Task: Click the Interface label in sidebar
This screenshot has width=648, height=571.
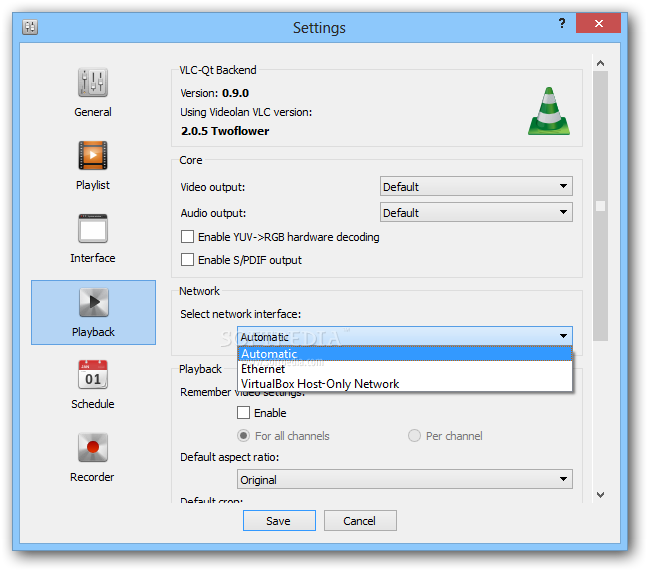Action: tap(93, 258)
